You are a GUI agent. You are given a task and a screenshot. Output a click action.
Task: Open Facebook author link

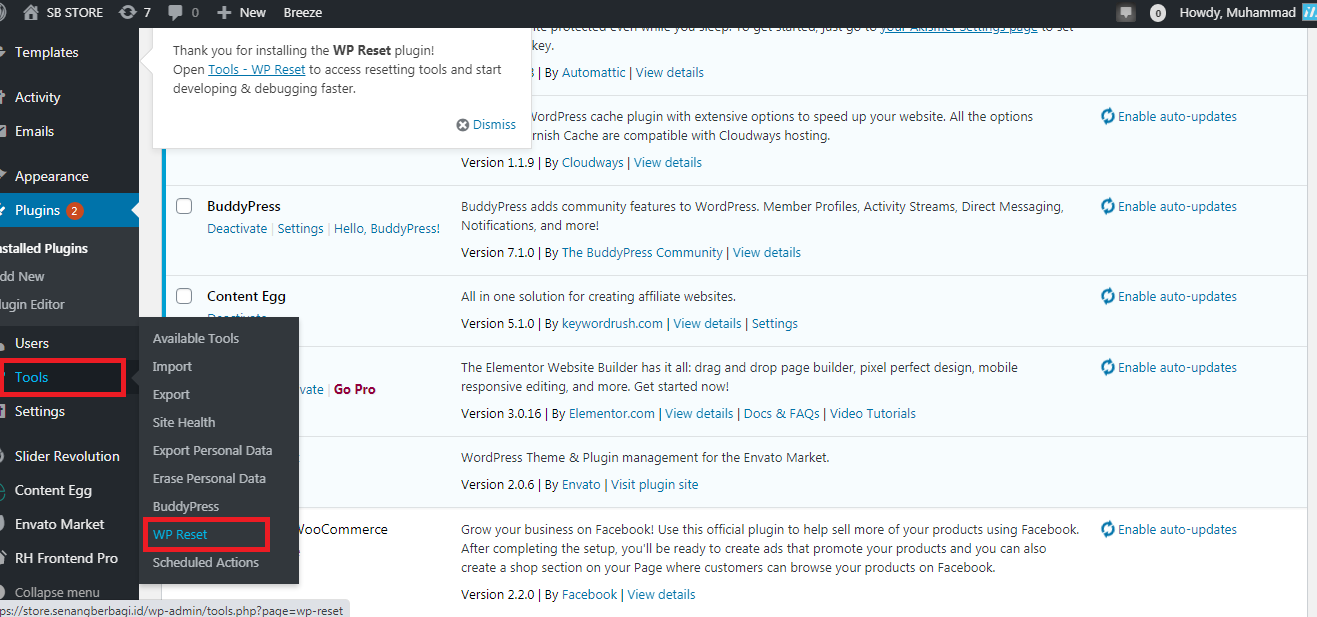pyautogui.click(x=590, y=594)
